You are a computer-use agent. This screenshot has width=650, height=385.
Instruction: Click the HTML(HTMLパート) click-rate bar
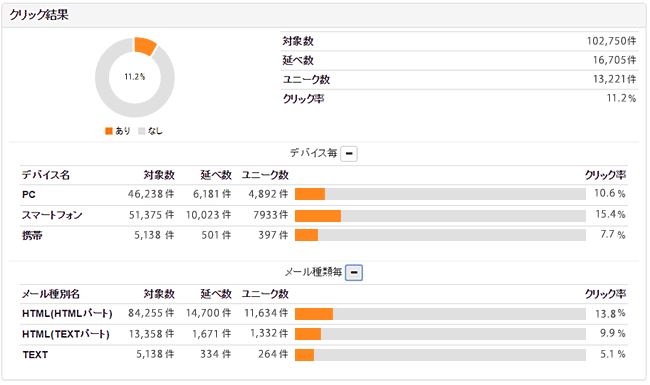440,314
